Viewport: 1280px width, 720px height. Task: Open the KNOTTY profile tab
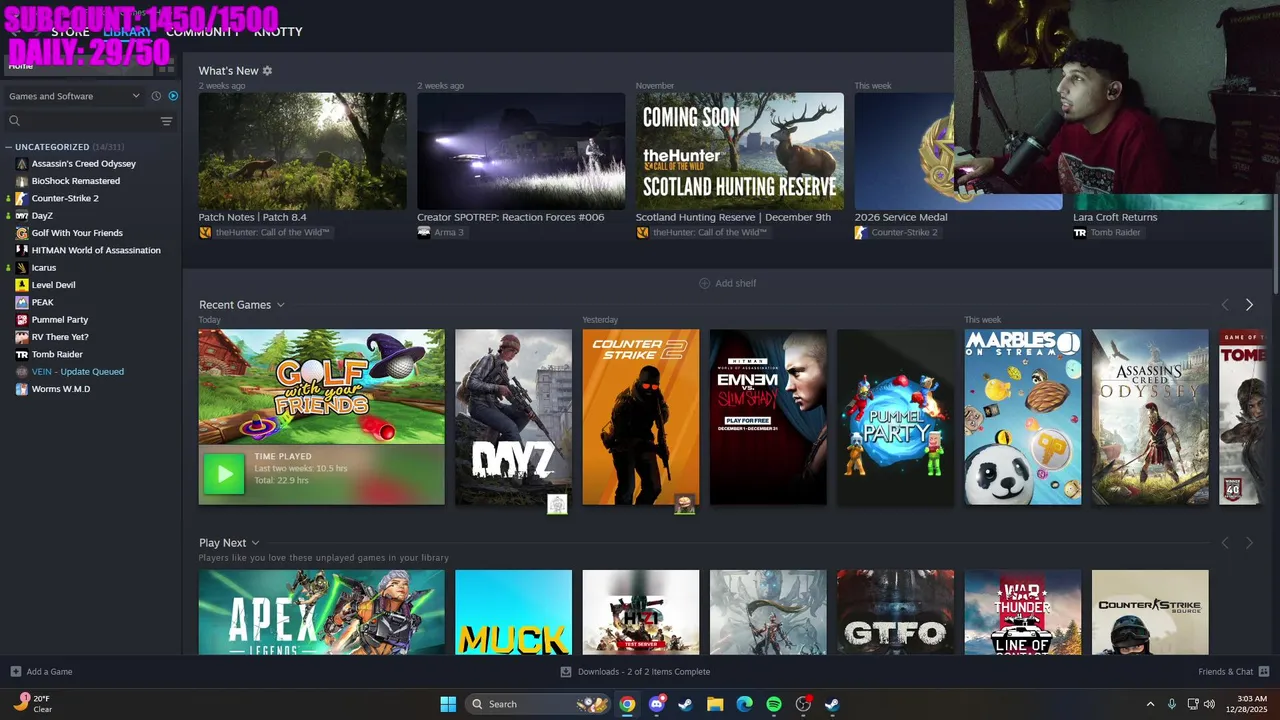[x=278, y=32]
